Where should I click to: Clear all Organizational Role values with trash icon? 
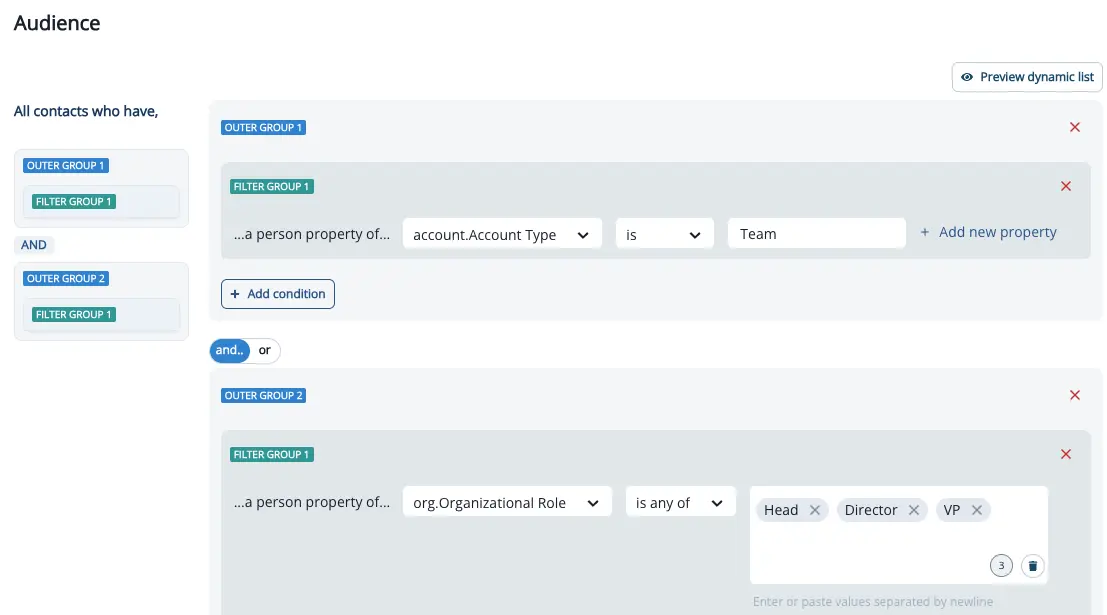pyautogui.click(x=1032, y=565)
